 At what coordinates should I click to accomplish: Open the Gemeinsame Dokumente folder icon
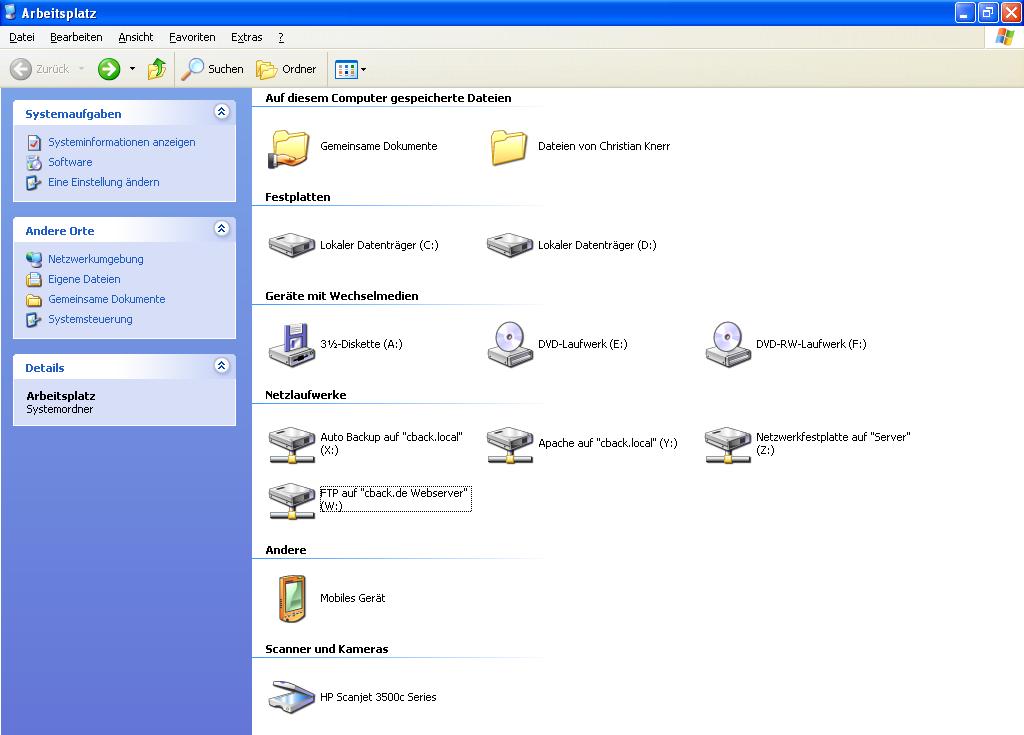[291, 146]
